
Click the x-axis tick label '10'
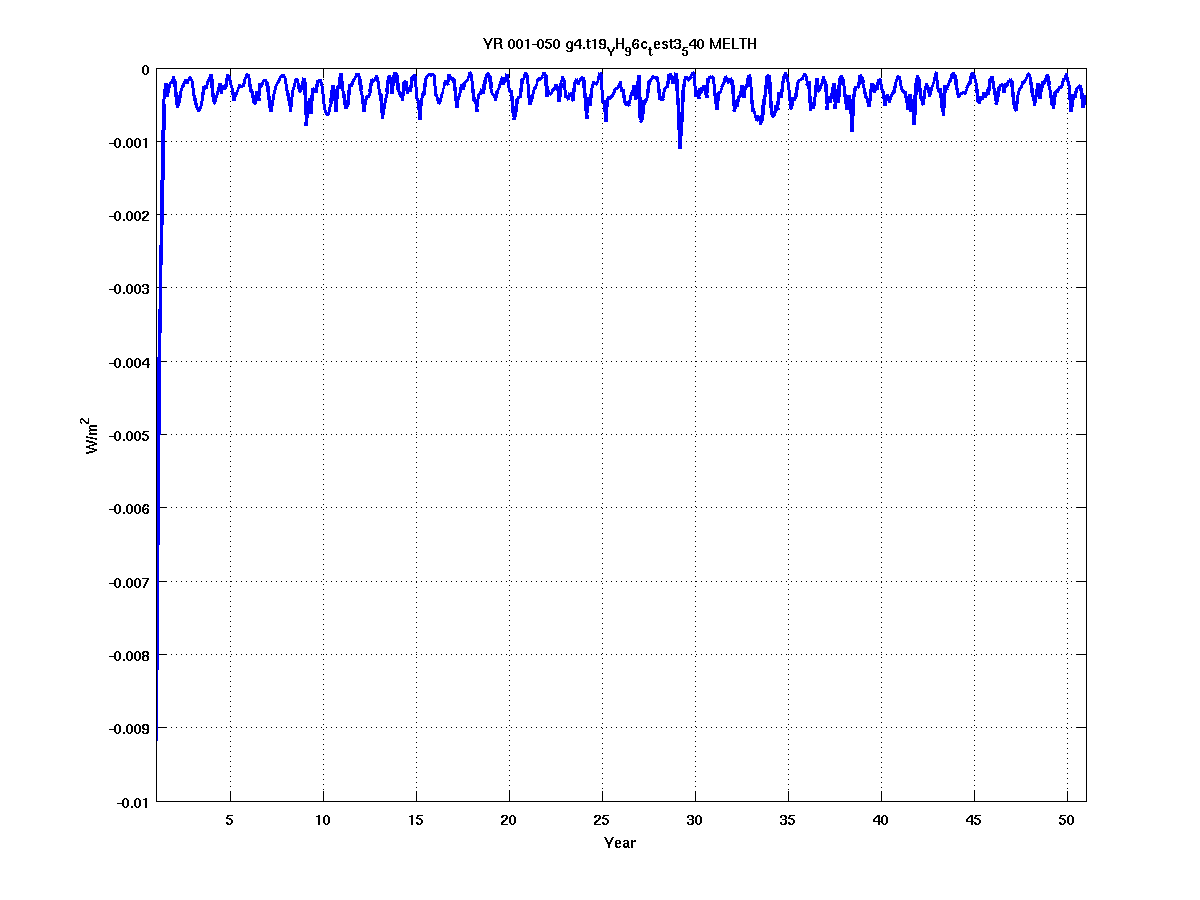click(323, 820)
